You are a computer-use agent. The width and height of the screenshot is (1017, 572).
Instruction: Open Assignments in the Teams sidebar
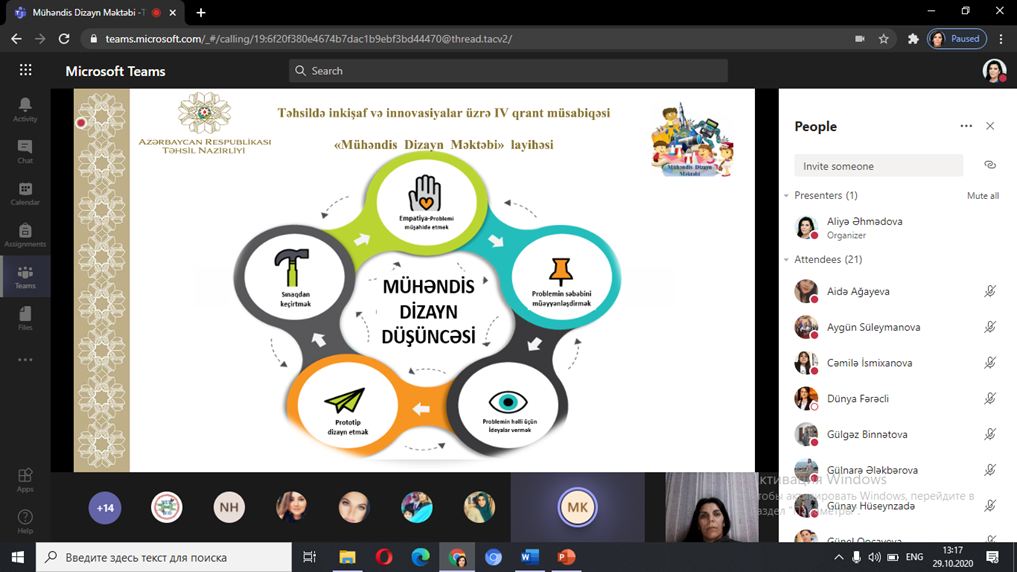[x=25, y=235]
